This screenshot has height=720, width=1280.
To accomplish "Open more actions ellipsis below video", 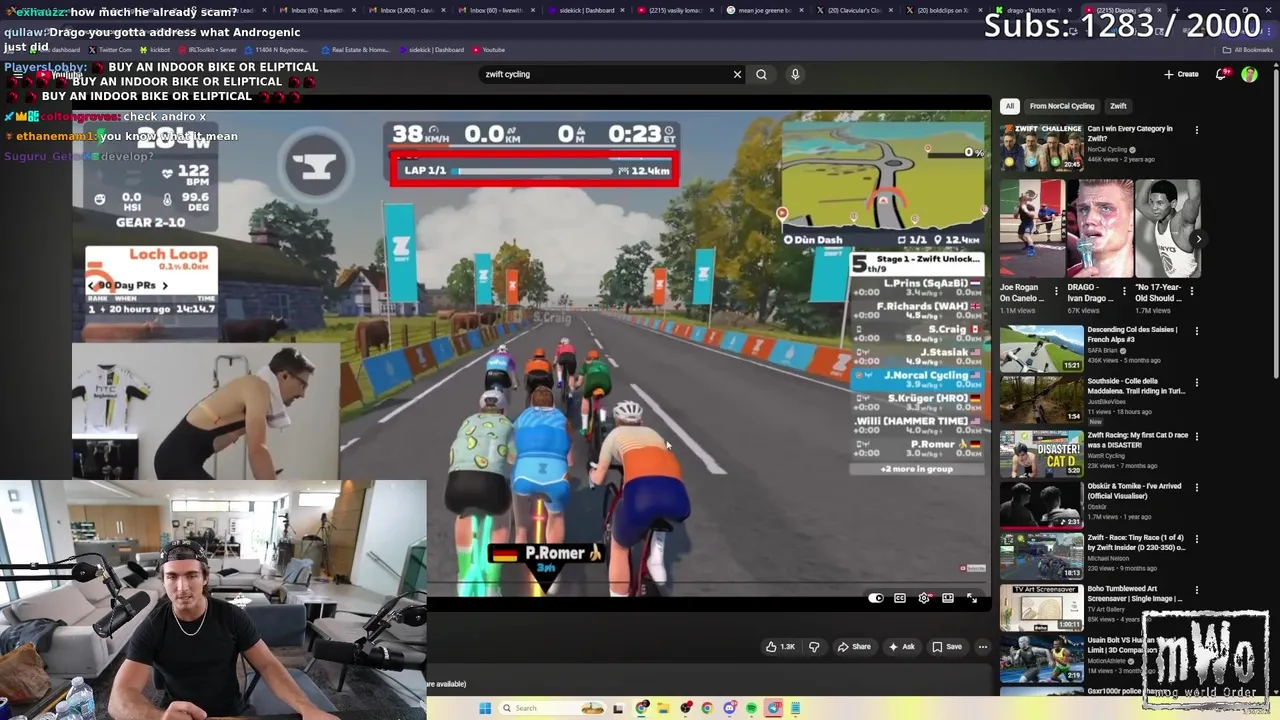I will click(982, 647).
